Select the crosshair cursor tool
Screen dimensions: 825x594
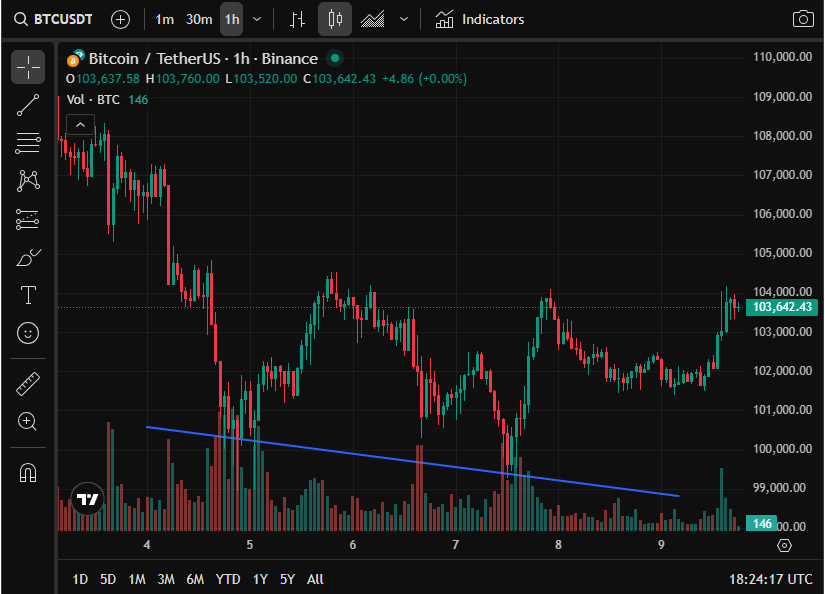[28, 67]
